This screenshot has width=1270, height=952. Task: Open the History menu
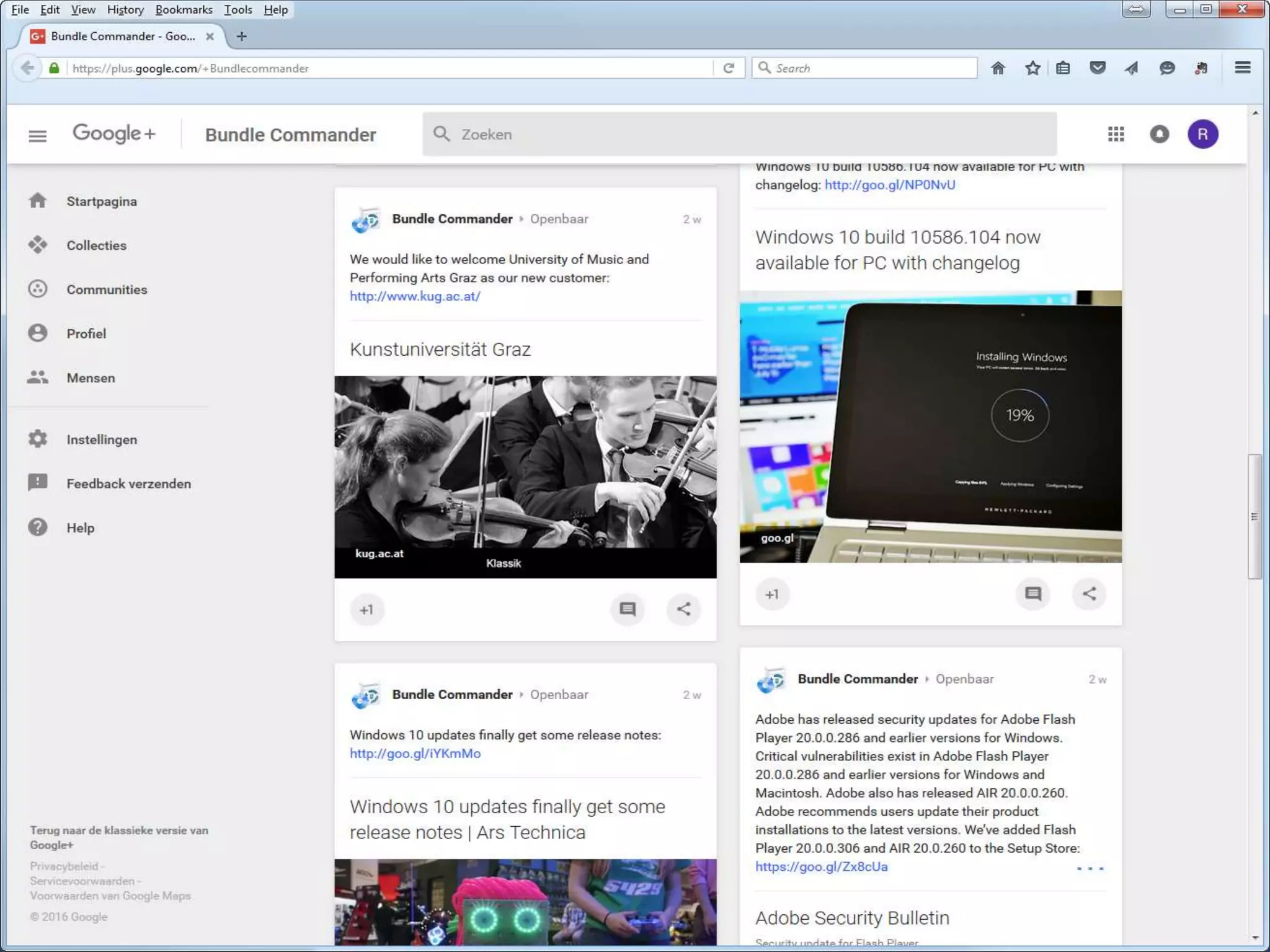(125, 9)
